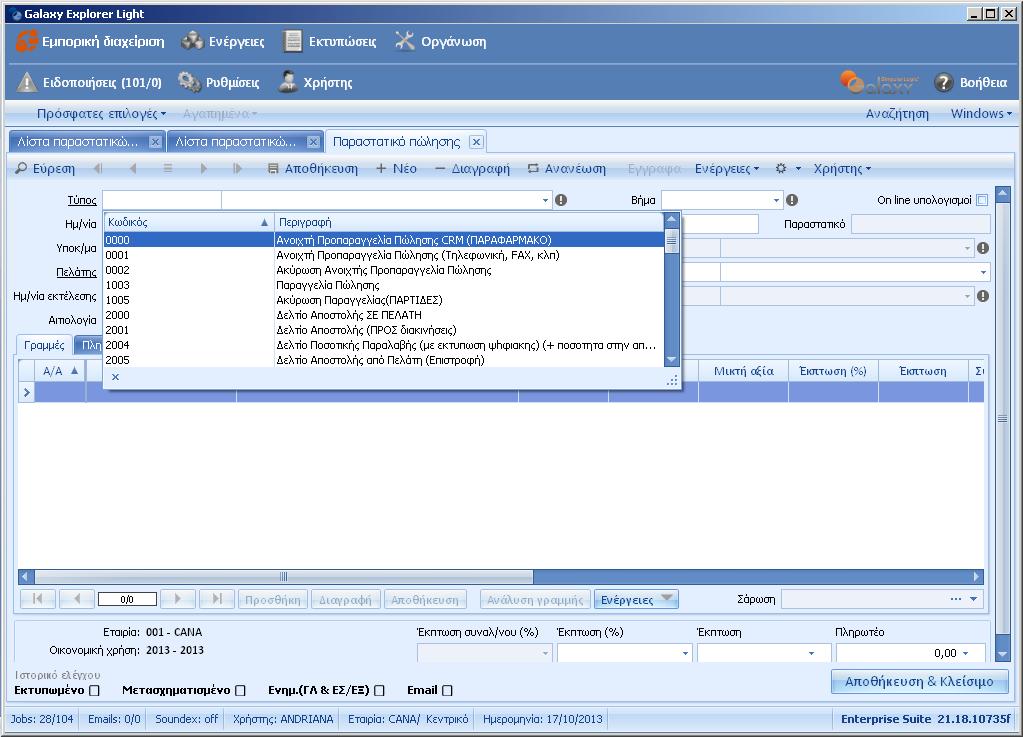Open toolbar Χρήστης dropdown
Image resolution: width=1023 pixels, height=737 pixels.
(842, 168)
